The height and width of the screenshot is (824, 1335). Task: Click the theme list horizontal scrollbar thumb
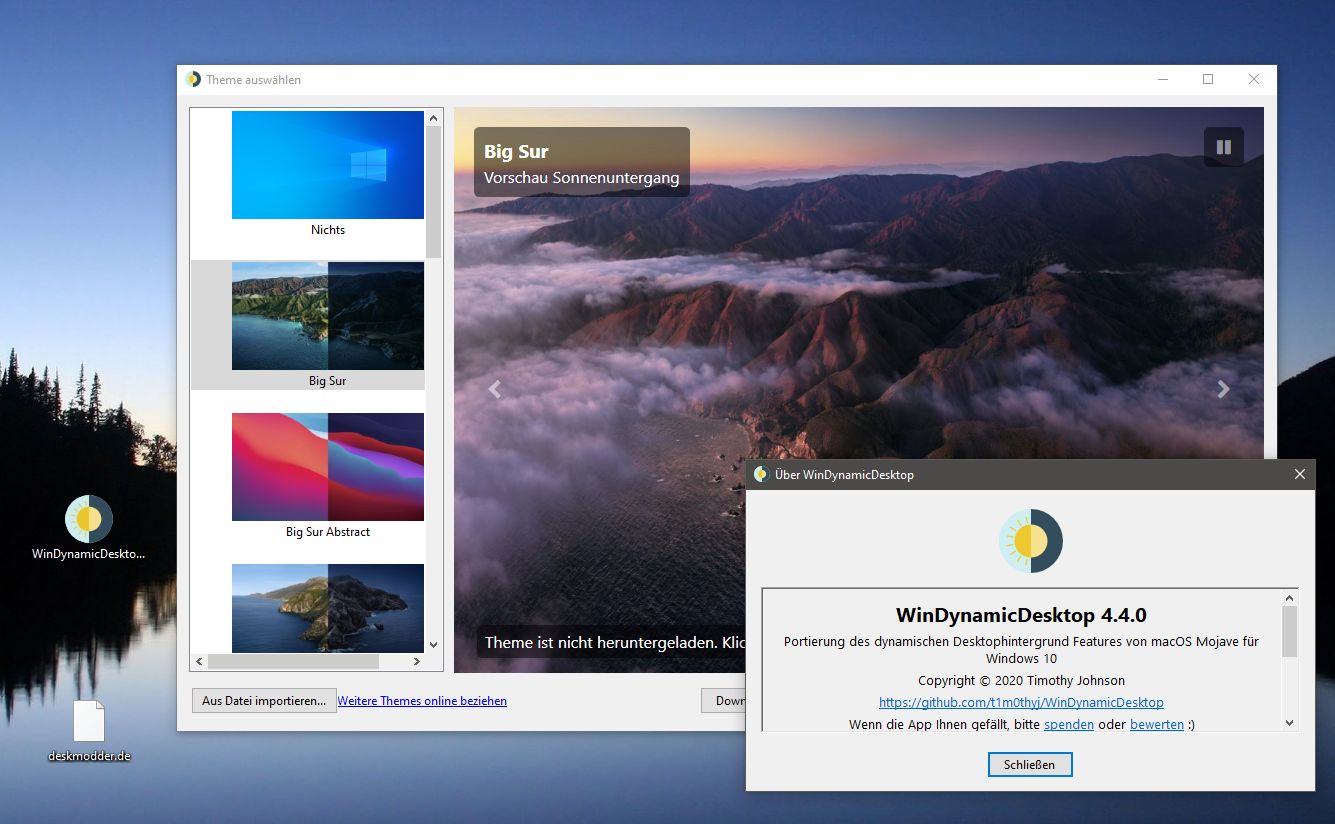tap(293, 661)
